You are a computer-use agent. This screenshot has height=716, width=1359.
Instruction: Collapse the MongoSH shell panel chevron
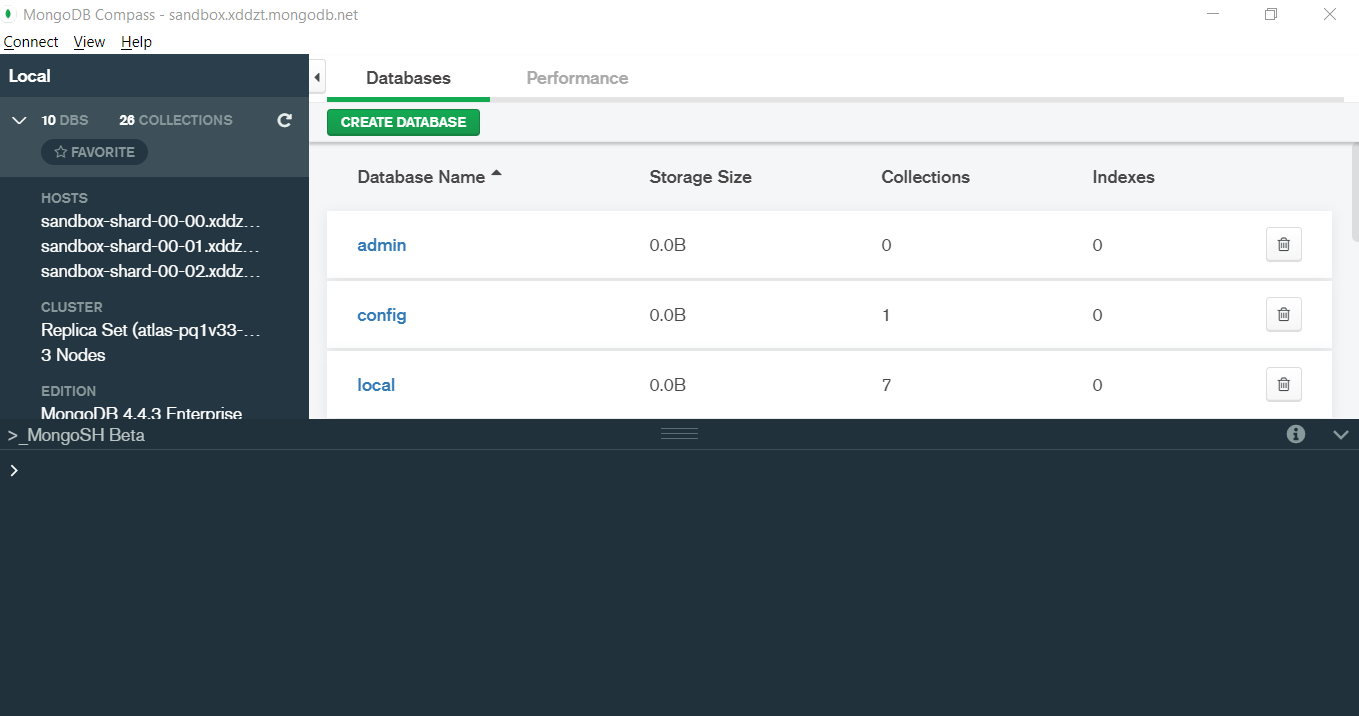point(1341,434)
